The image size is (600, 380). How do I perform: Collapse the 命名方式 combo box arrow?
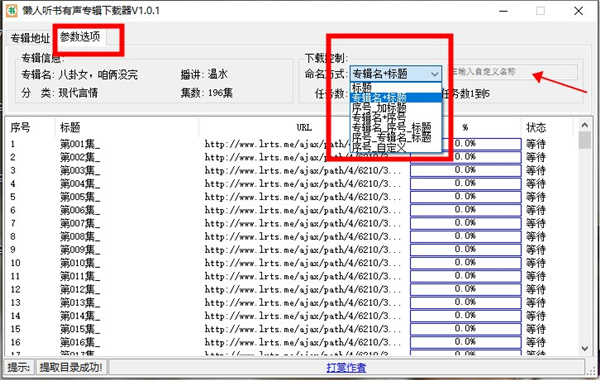pos(434,73)
